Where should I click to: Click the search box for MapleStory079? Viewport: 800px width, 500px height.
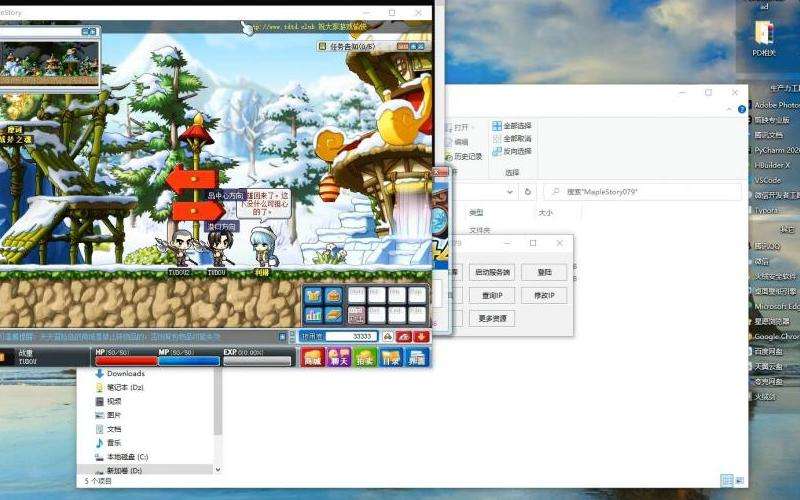[643, 192]
